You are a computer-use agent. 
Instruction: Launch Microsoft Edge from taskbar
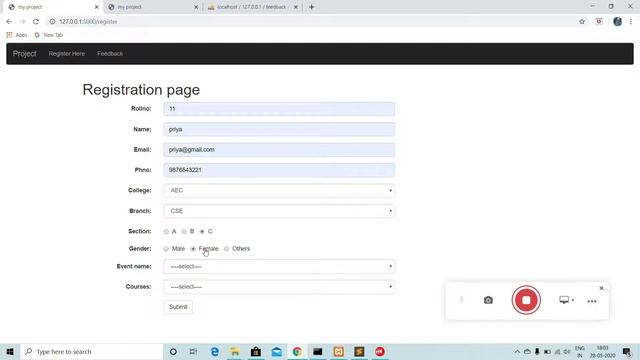click(215, 351)
